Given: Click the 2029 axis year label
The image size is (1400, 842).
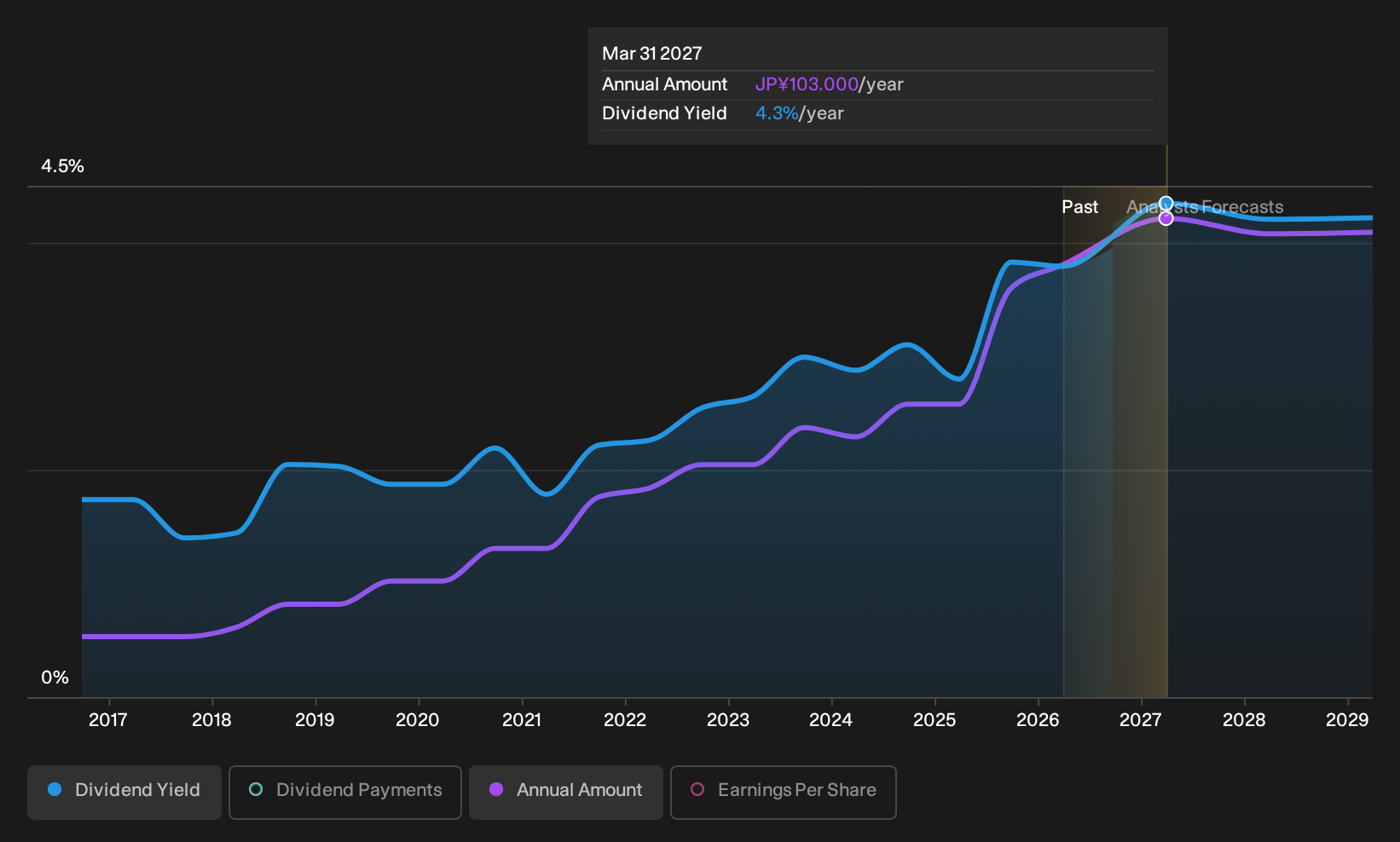Looking at the screenshot, I should click(1347, 720).
